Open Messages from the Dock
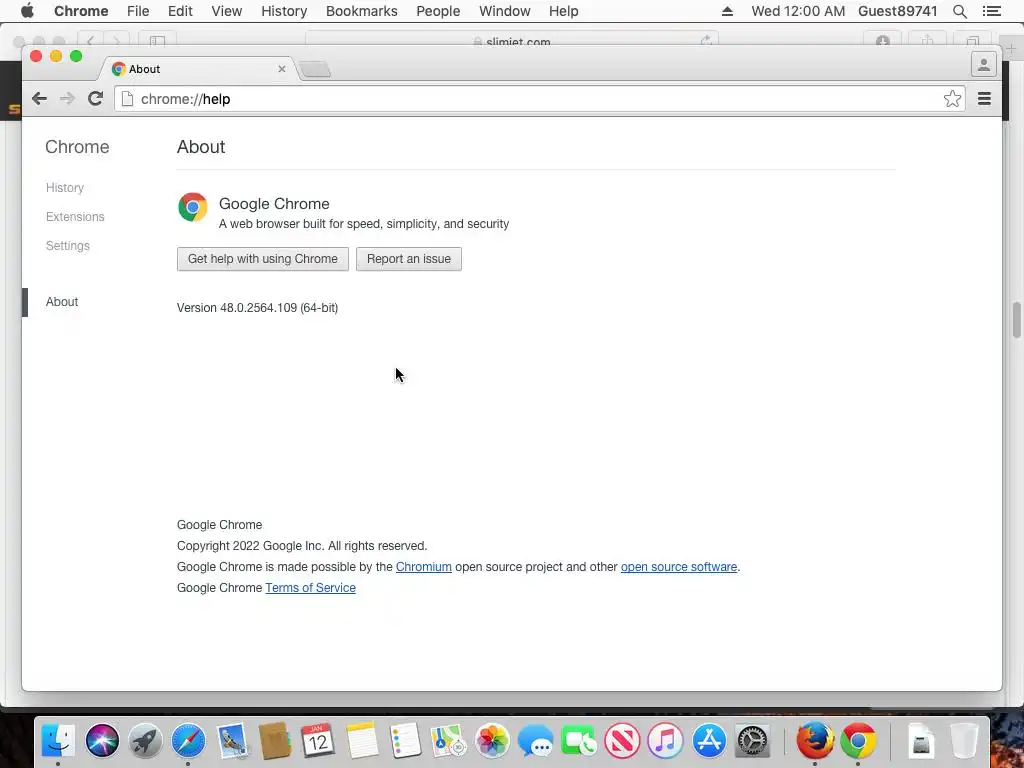Screen dimensions: 1024x768 pyautogui.click(x=535, y=741)
